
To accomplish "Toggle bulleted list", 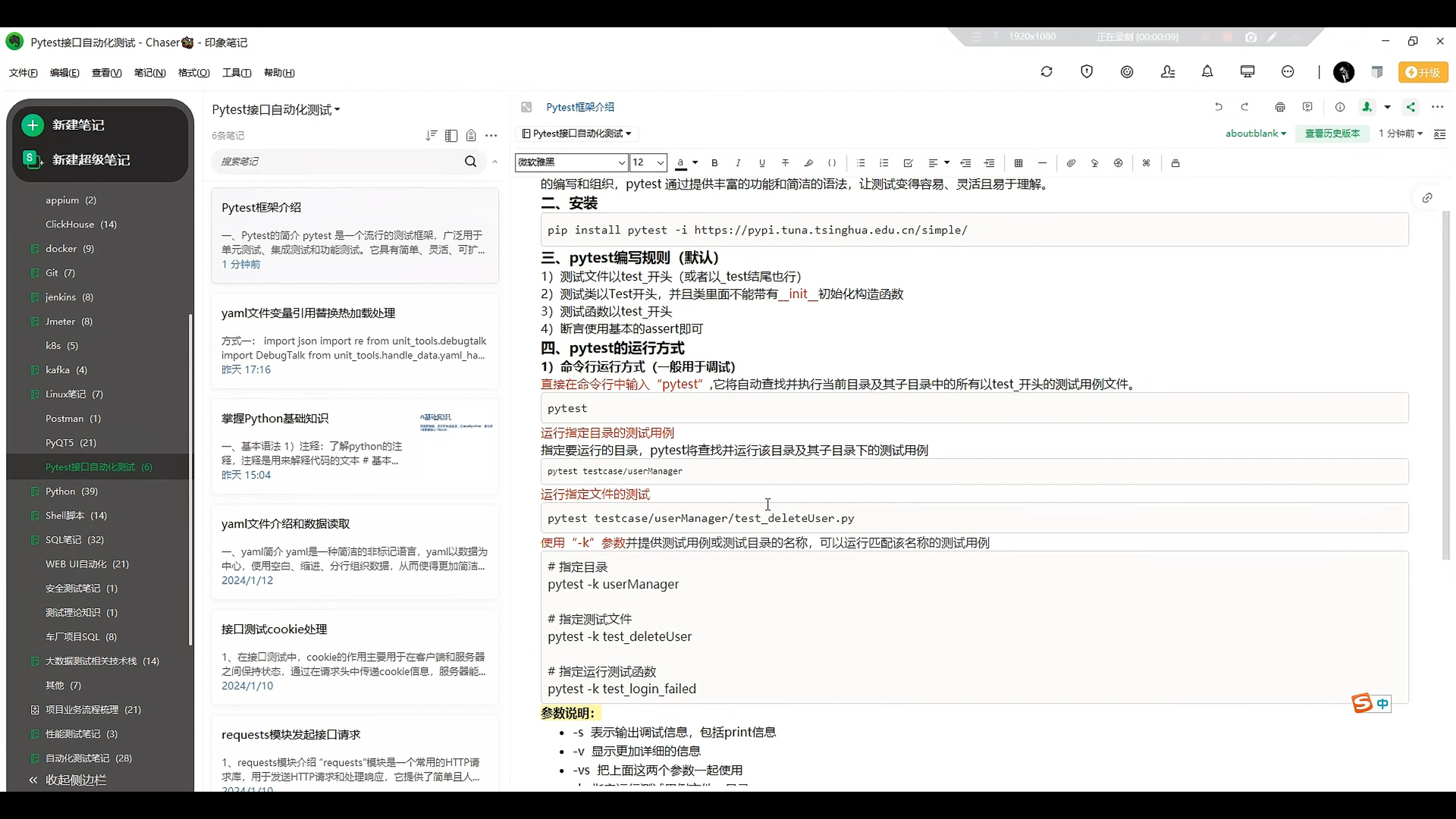I will (861, 163).
